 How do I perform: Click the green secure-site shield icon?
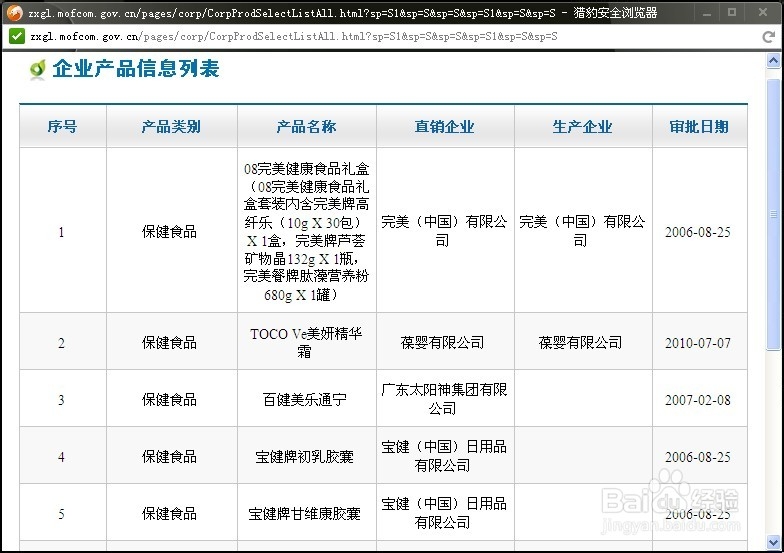tap(16, 36)
